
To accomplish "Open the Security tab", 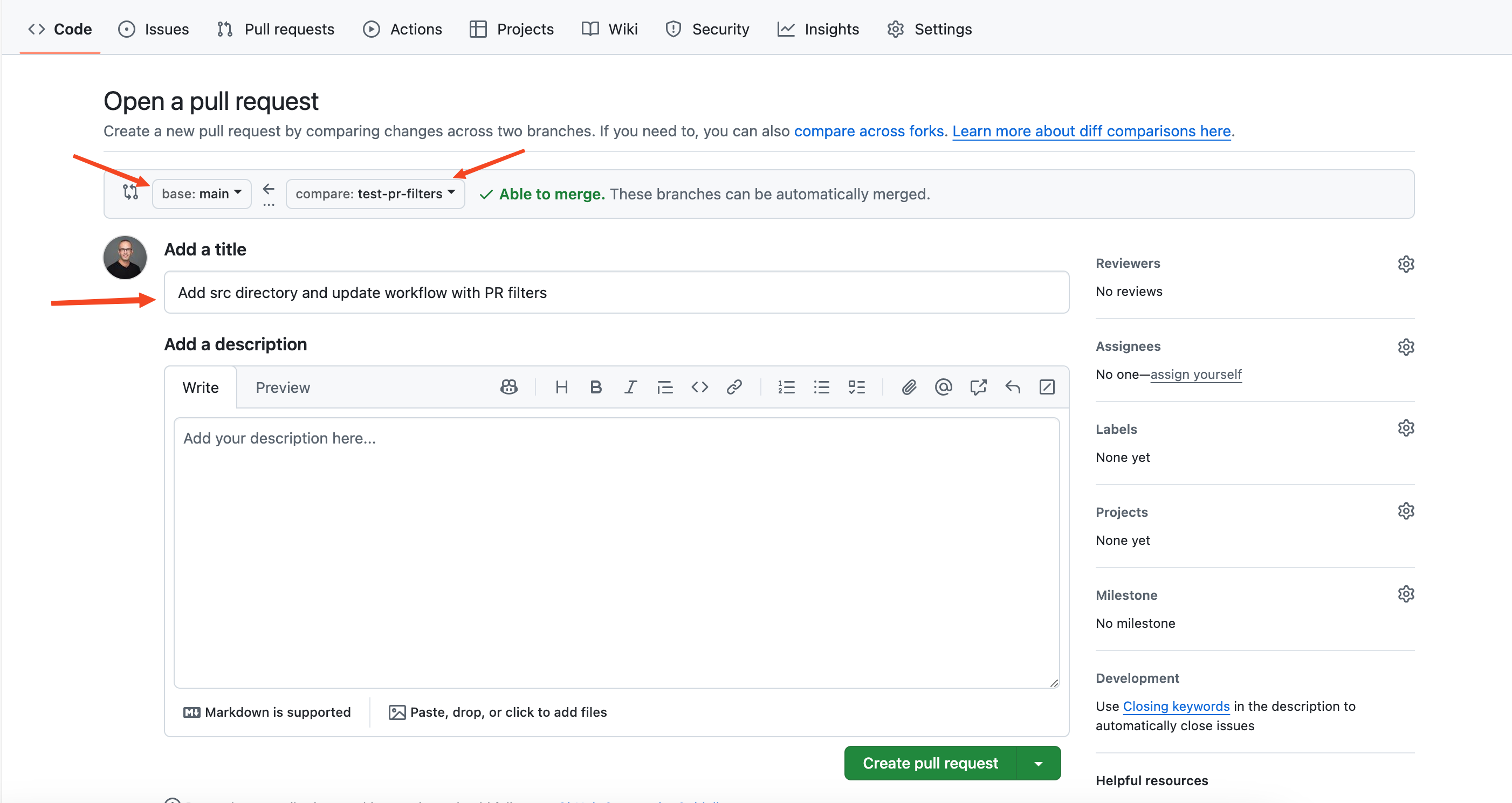I will coord(707,29).
